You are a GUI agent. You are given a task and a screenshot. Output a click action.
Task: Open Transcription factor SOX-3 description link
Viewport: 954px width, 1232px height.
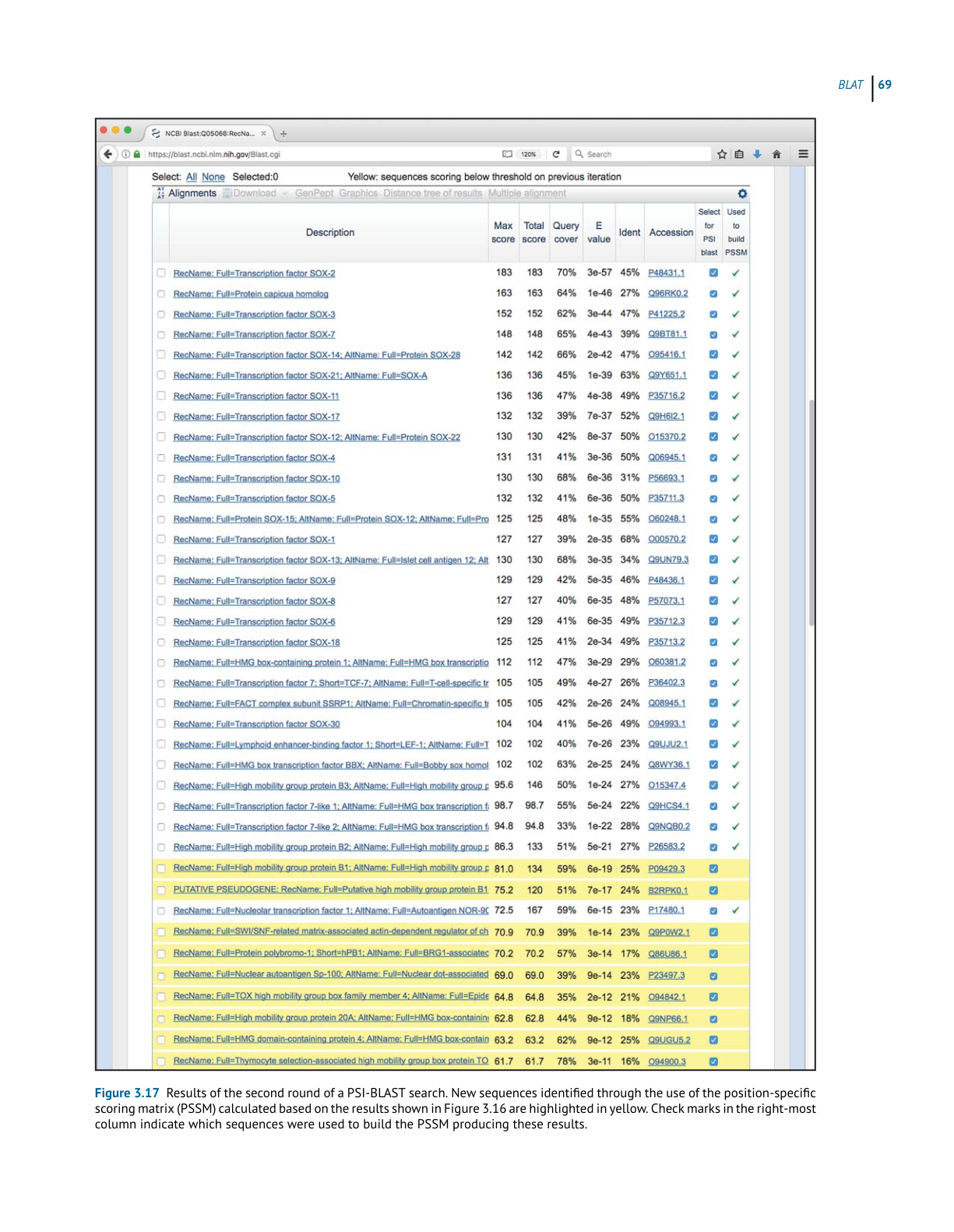click(x=254, y=315)
